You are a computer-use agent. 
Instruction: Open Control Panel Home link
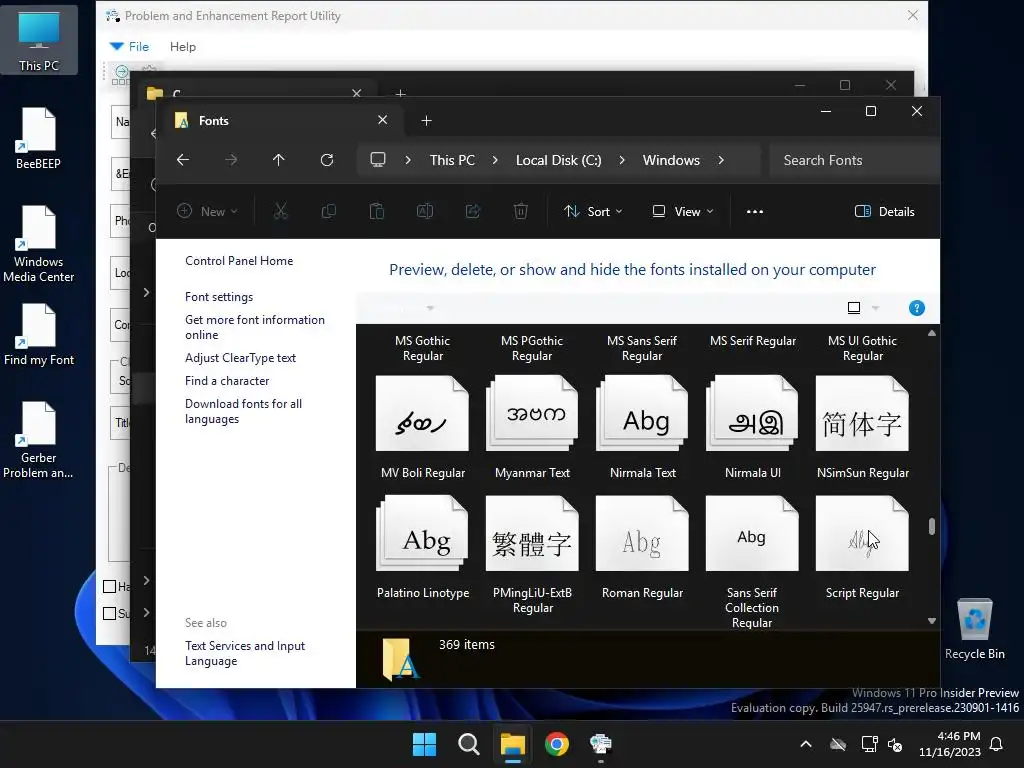tap(239, 261)
